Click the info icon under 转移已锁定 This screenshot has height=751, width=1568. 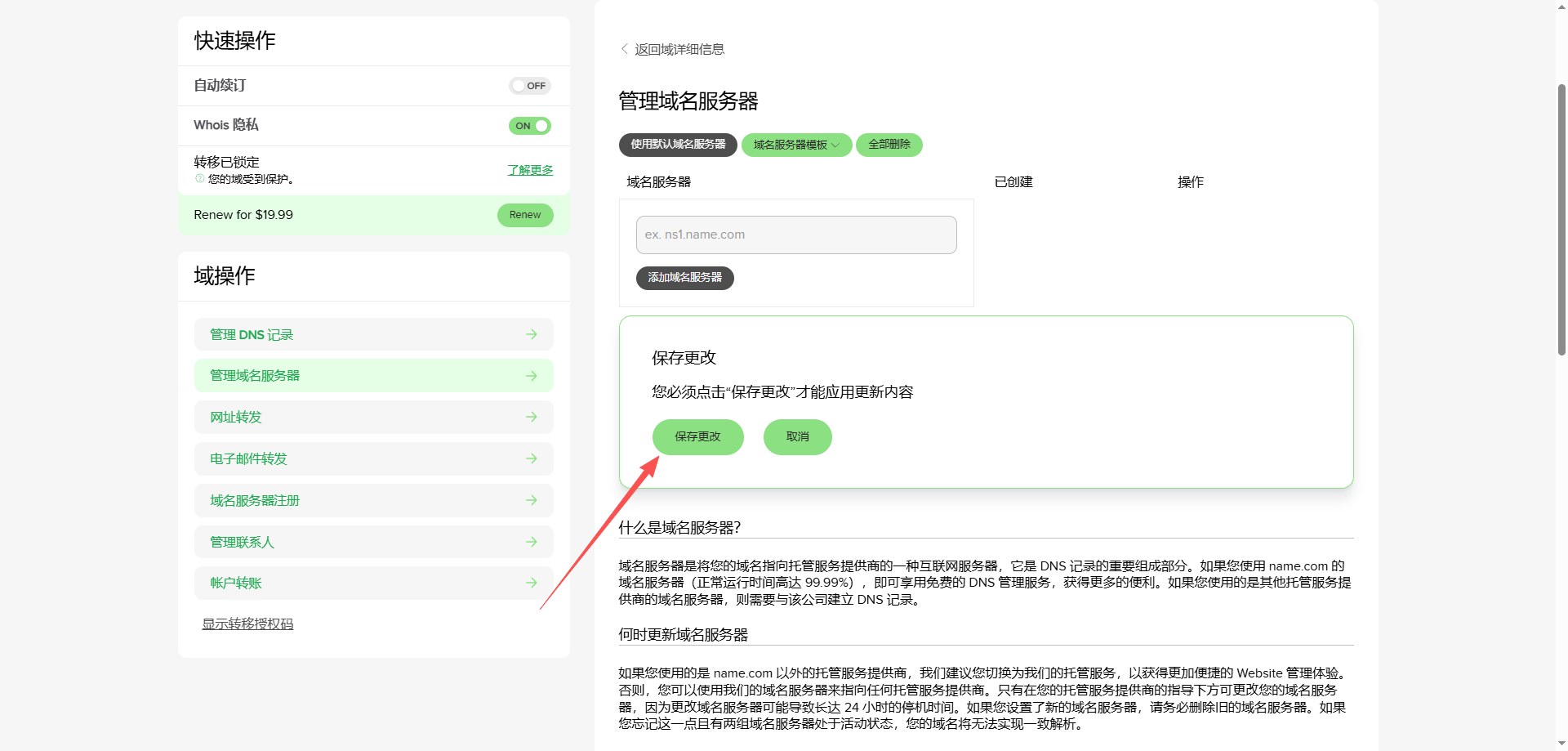[x=199, y=178]
